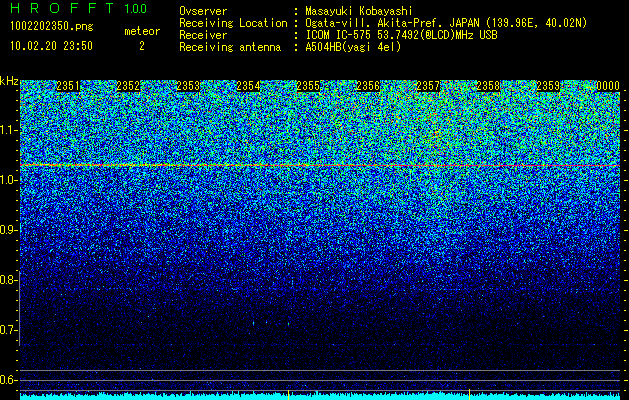
Task: Click the Receiving Location field label
Action: (x=233, y=23)
